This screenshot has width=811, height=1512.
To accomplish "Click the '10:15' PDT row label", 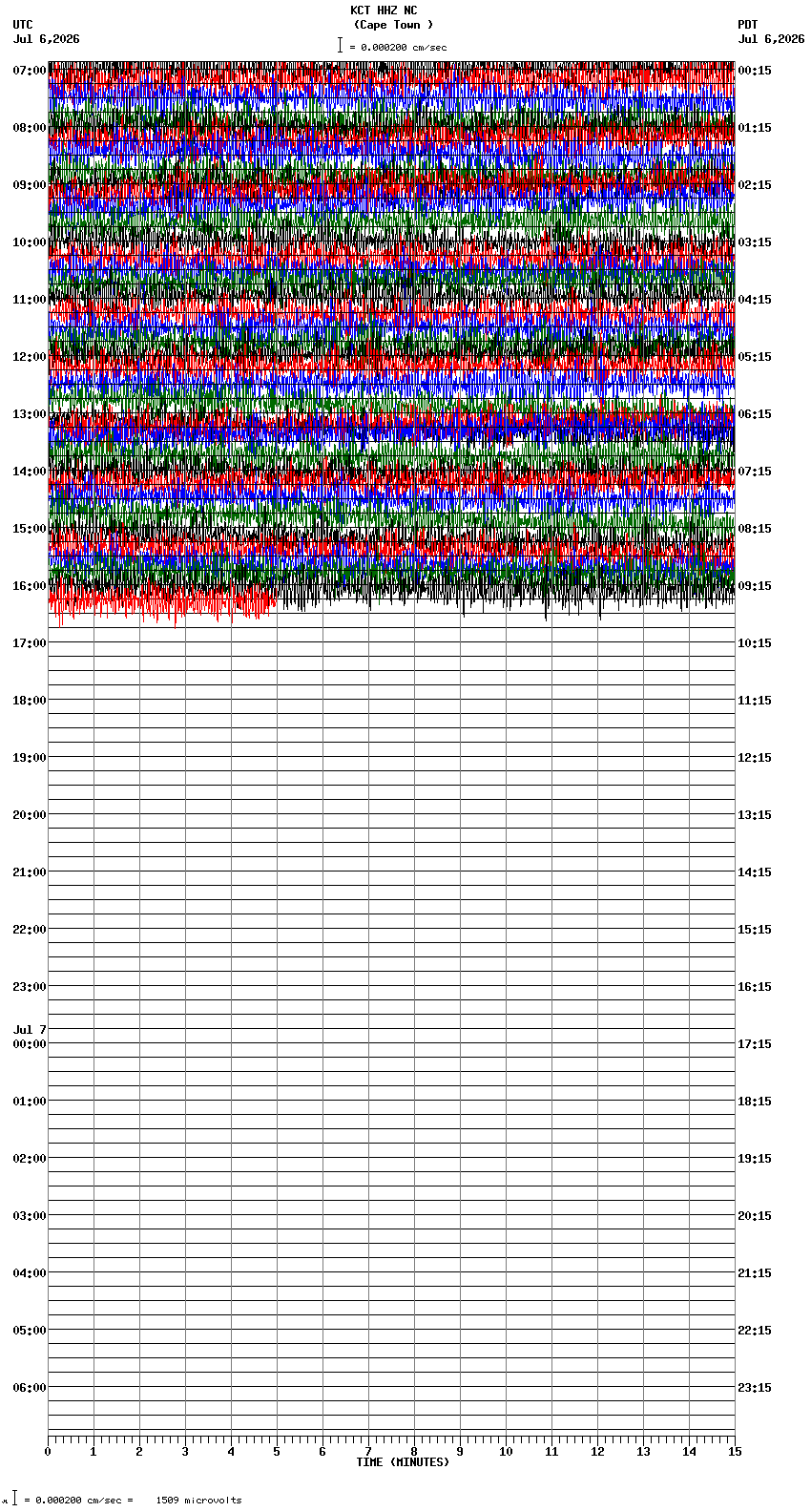I will click(x=755, y=643).
